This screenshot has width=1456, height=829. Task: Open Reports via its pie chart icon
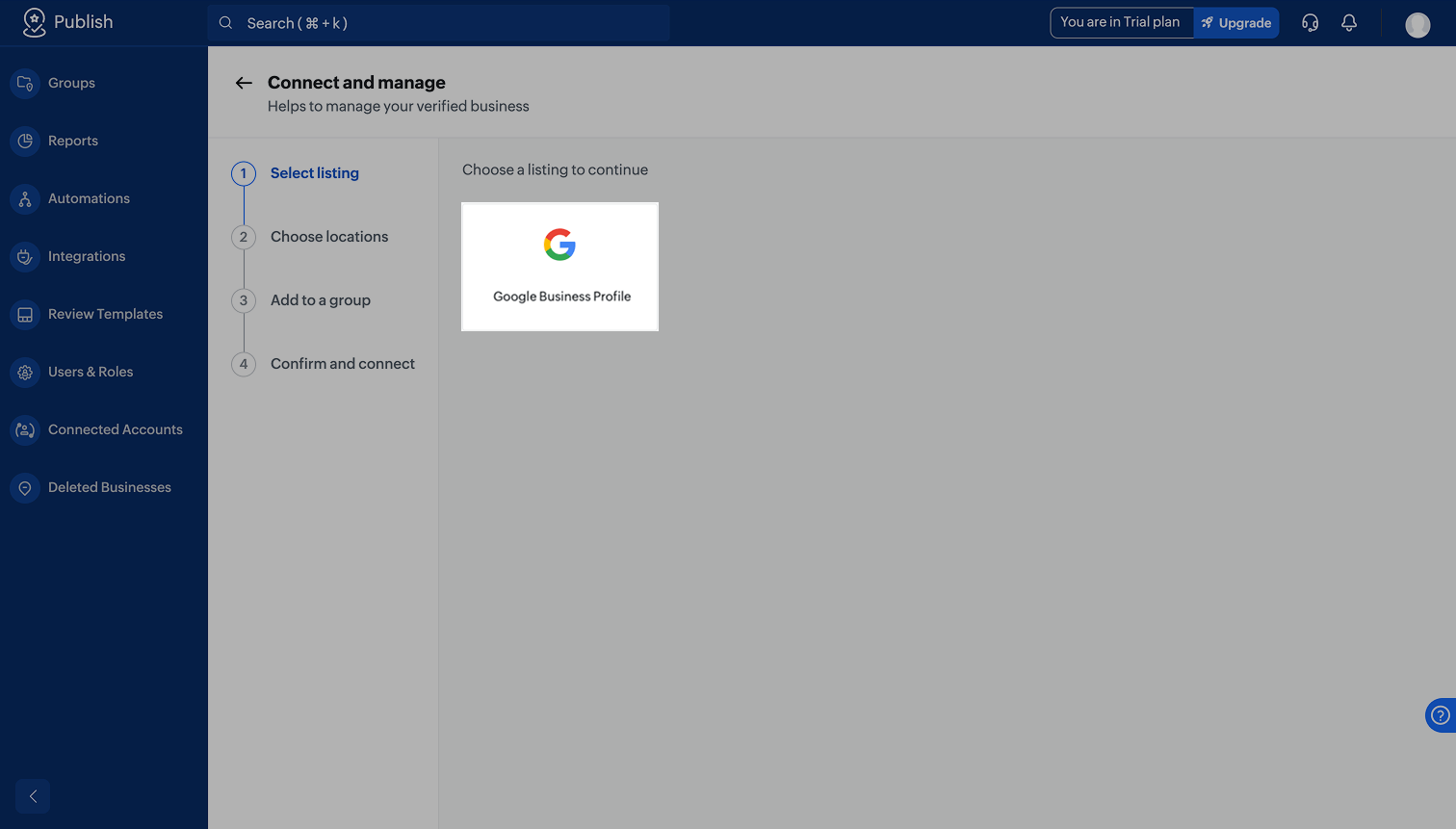click(x=25, y=141)
